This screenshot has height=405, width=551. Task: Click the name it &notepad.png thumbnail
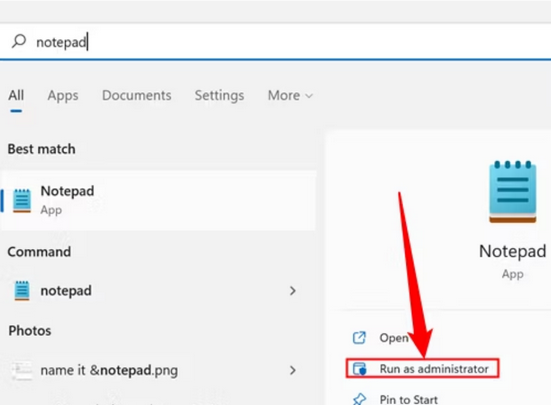click(x=21, y=371)
